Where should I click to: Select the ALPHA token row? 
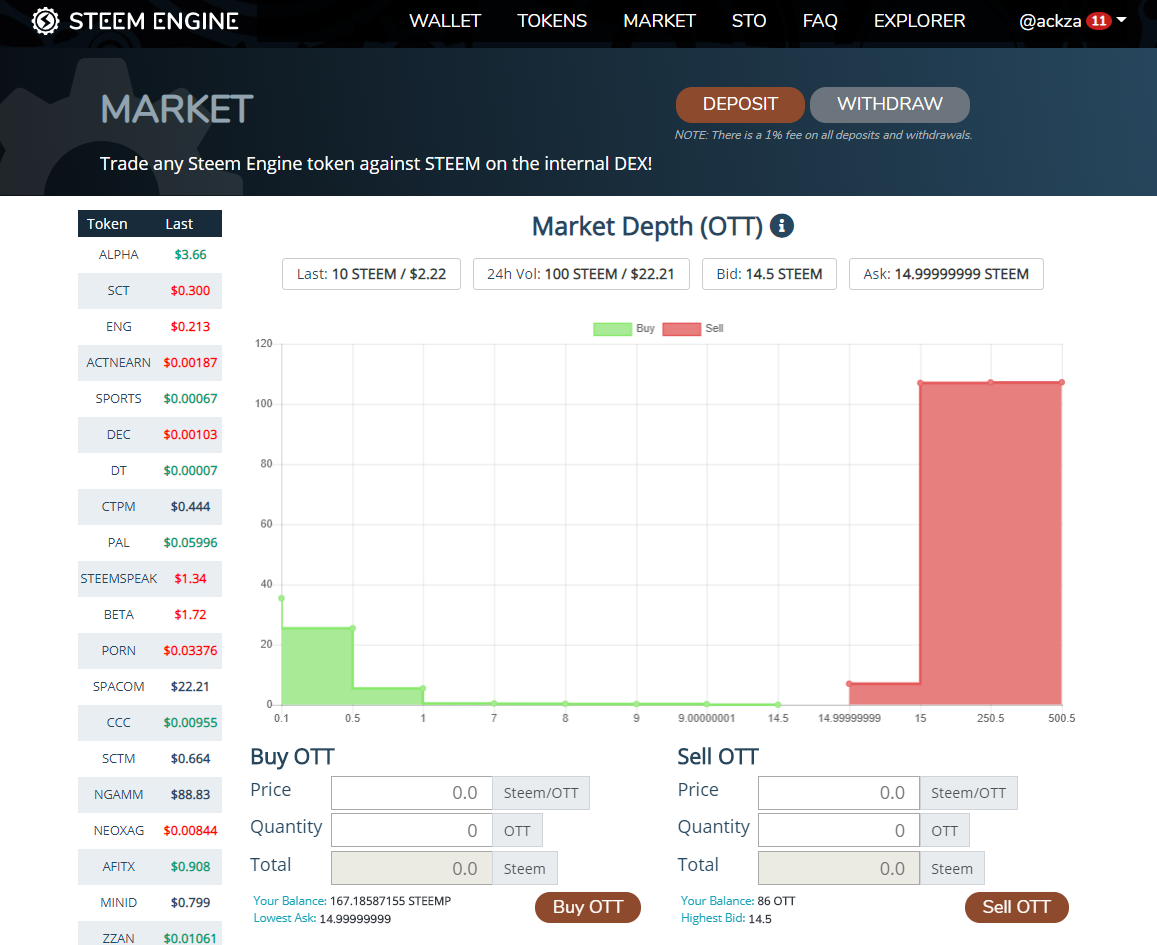point(149,255)
